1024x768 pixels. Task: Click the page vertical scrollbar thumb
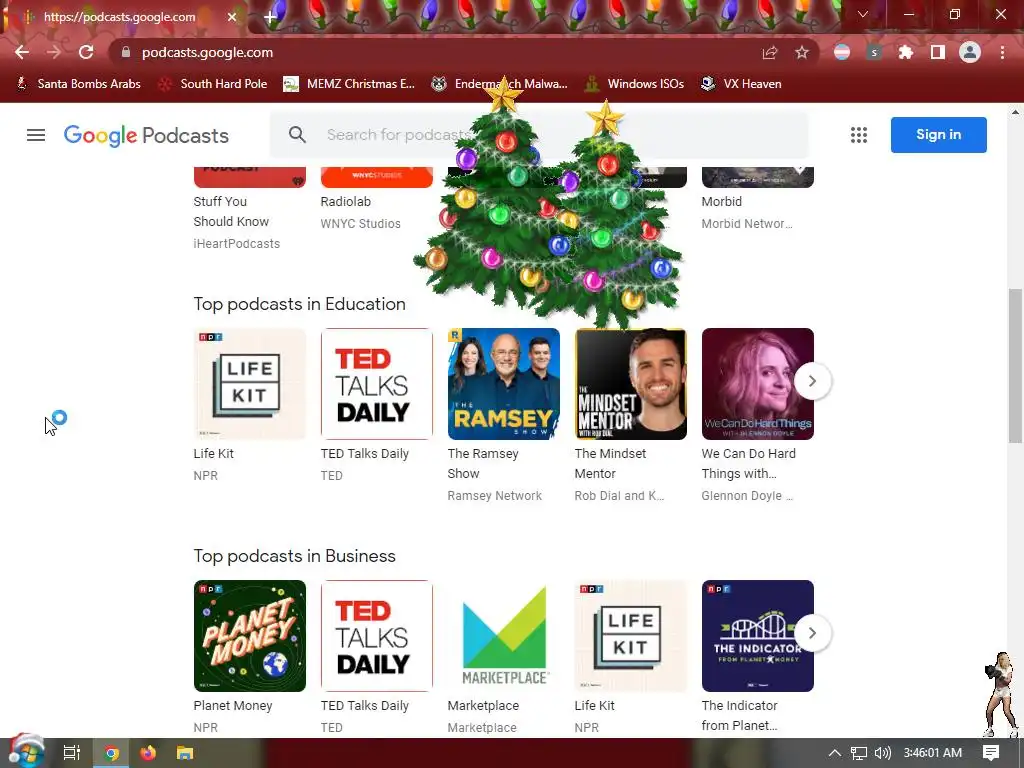point(1015,366)
